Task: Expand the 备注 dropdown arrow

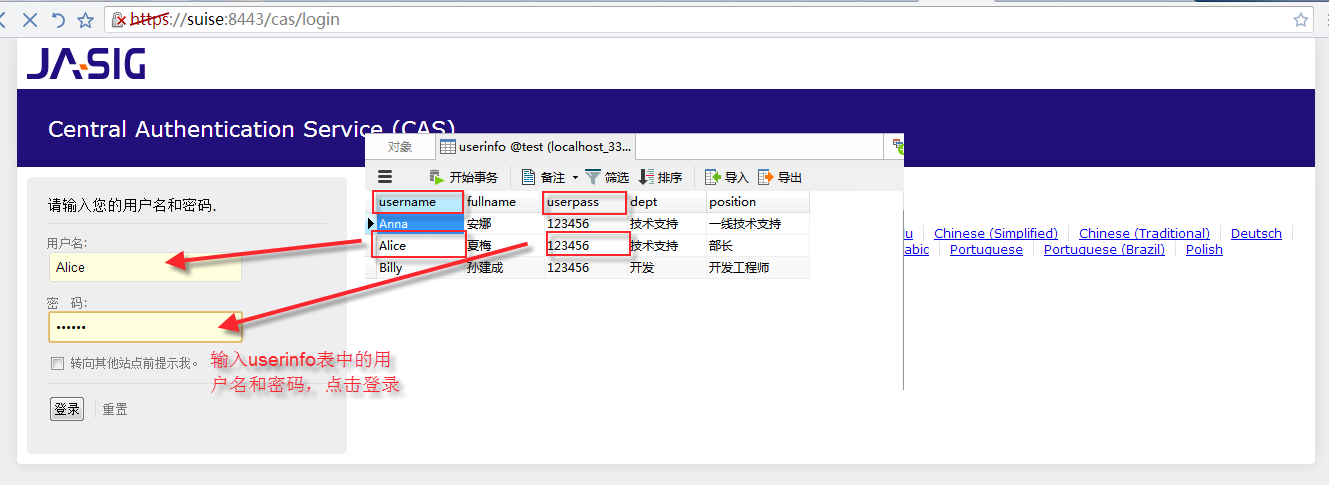Action: (x=575, y=178)
